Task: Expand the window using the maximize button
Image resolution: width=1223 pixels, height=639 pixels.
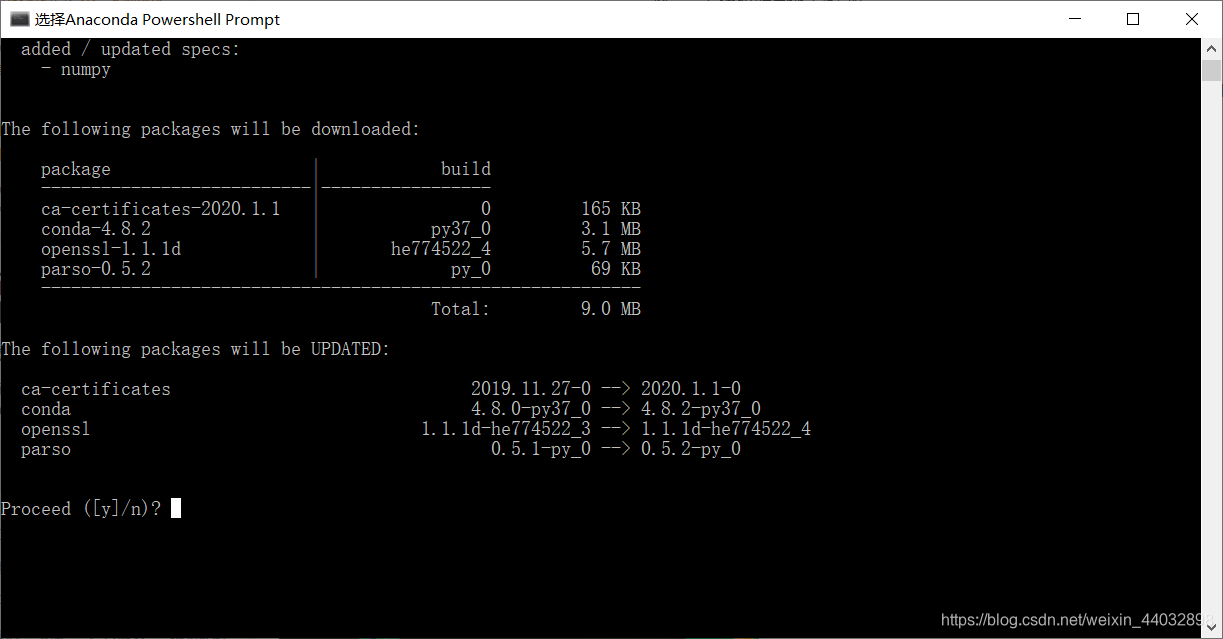Action: point(1132,18)
